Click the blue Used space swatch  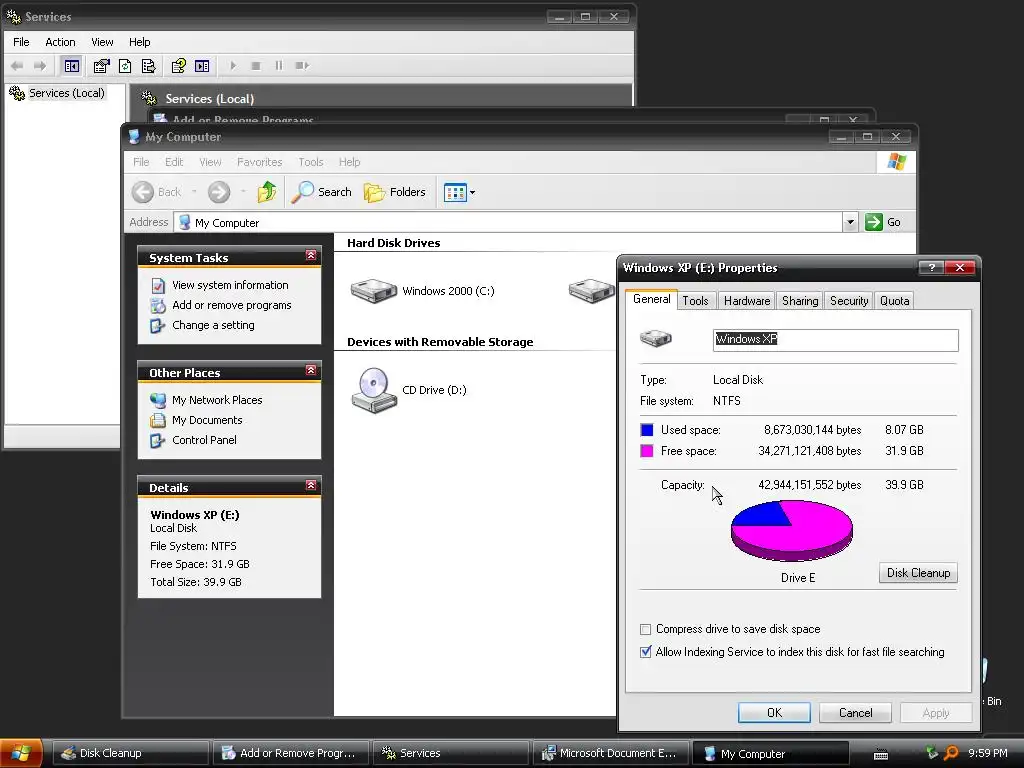(x=647, y=430)
